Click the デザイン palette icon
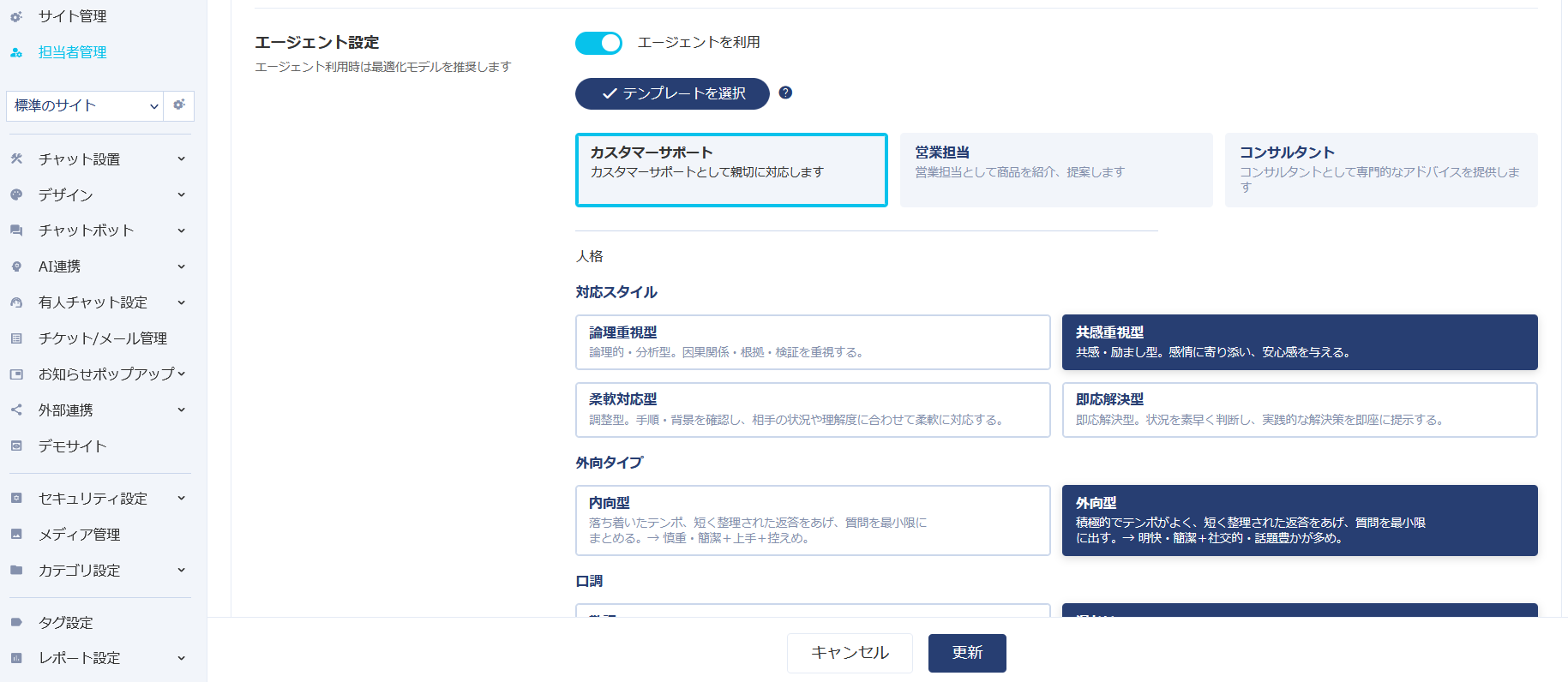 pos(16,194)
